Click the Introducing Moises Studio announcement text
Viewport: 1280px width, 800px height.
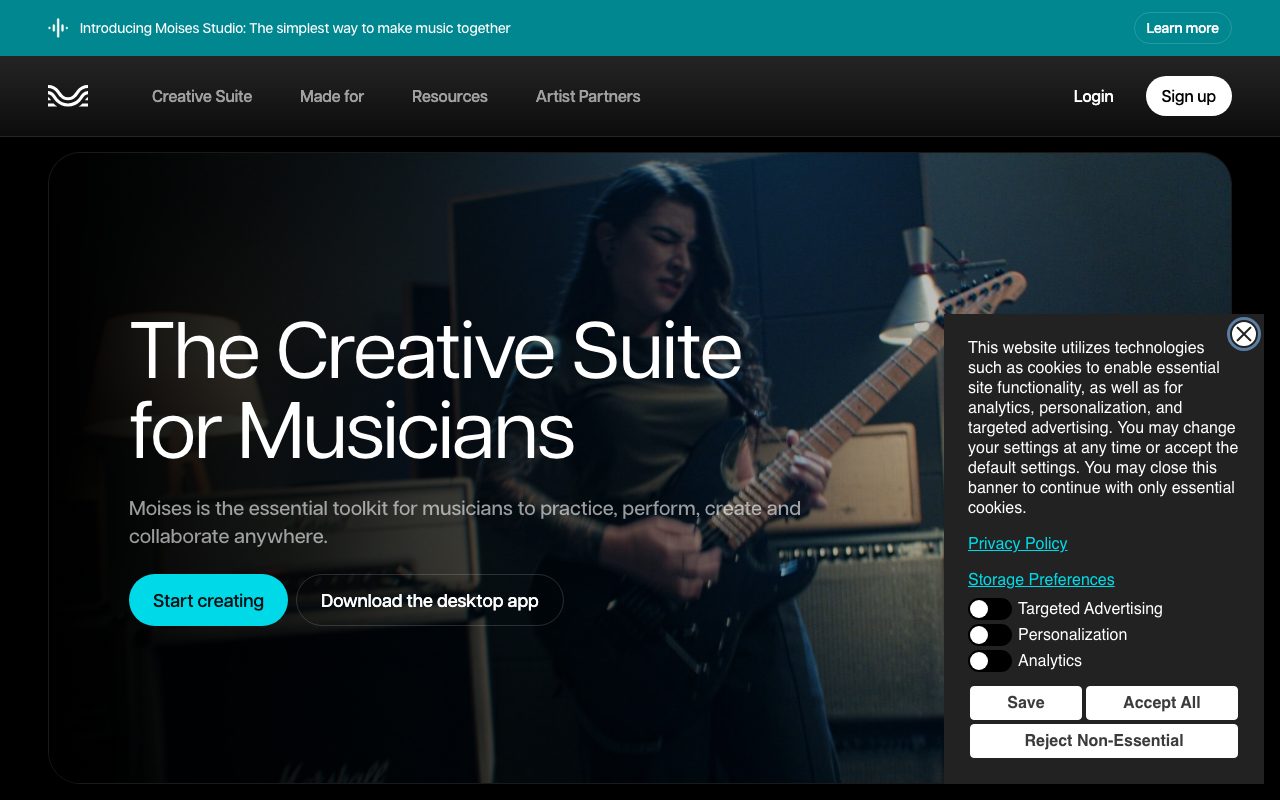(x=295, y=28)
